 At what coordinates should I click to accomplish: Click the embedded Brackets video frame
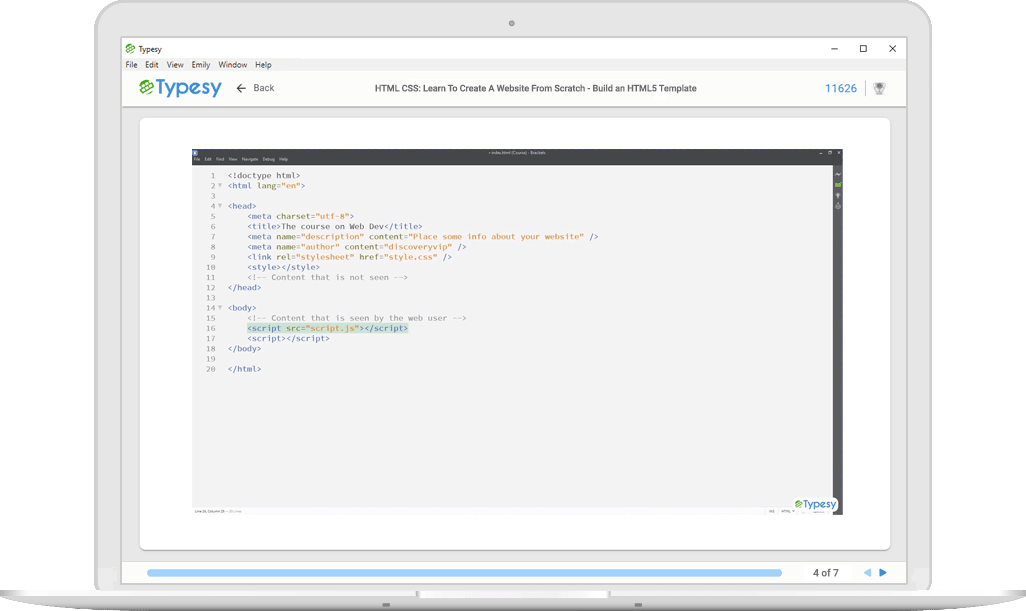click(x=517, y=332)
